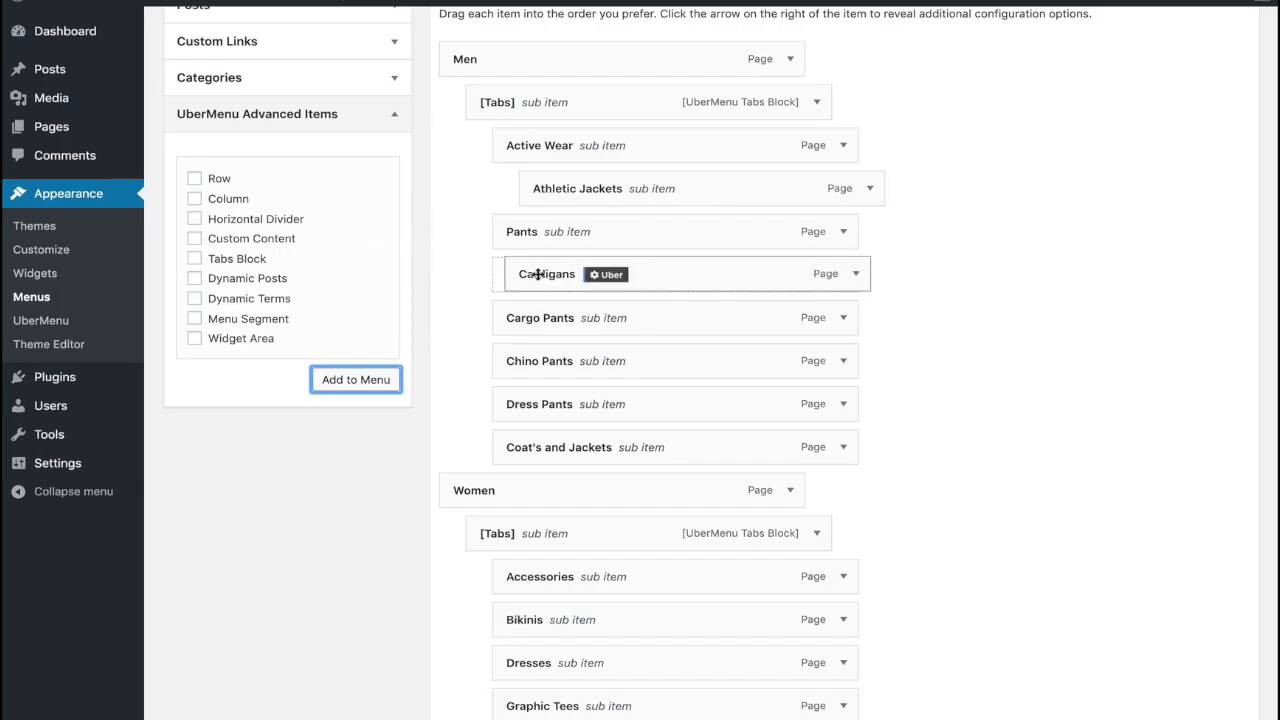
Task: Open Theme Editor submenu link
Action: click(x=49, y=344)
